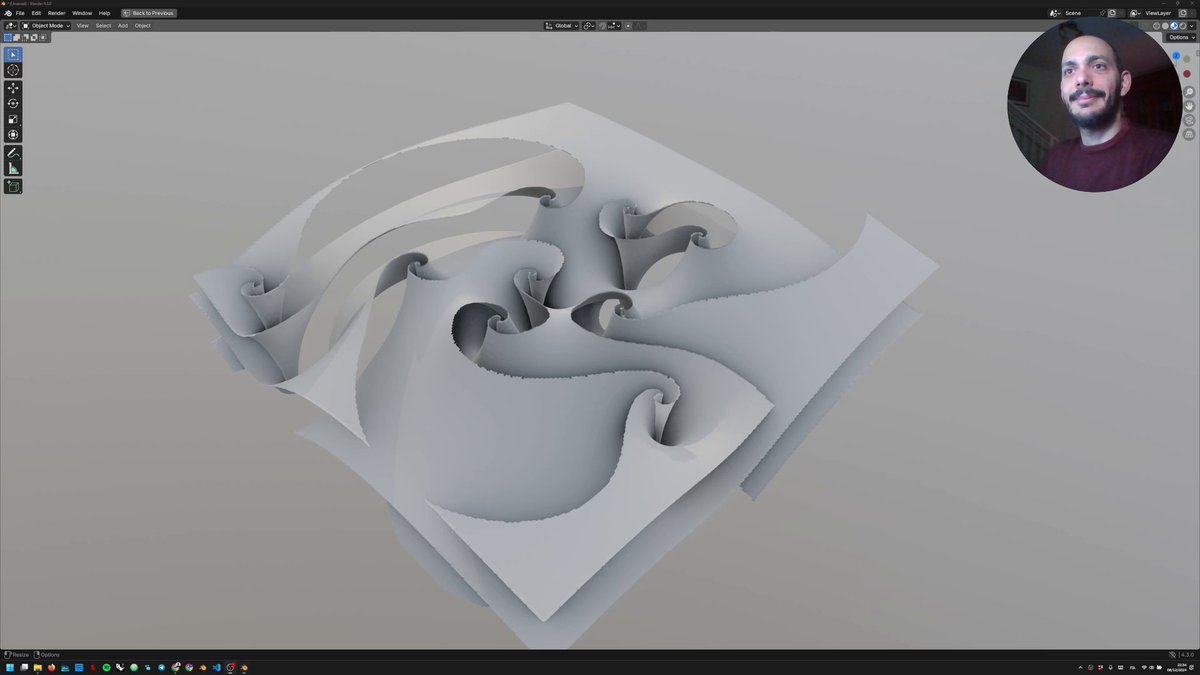This screenshot has width=1200, height=675.
Task: Switch to the 3D Cursor tool
Action: pyautogui.click(x=12, y=69)
